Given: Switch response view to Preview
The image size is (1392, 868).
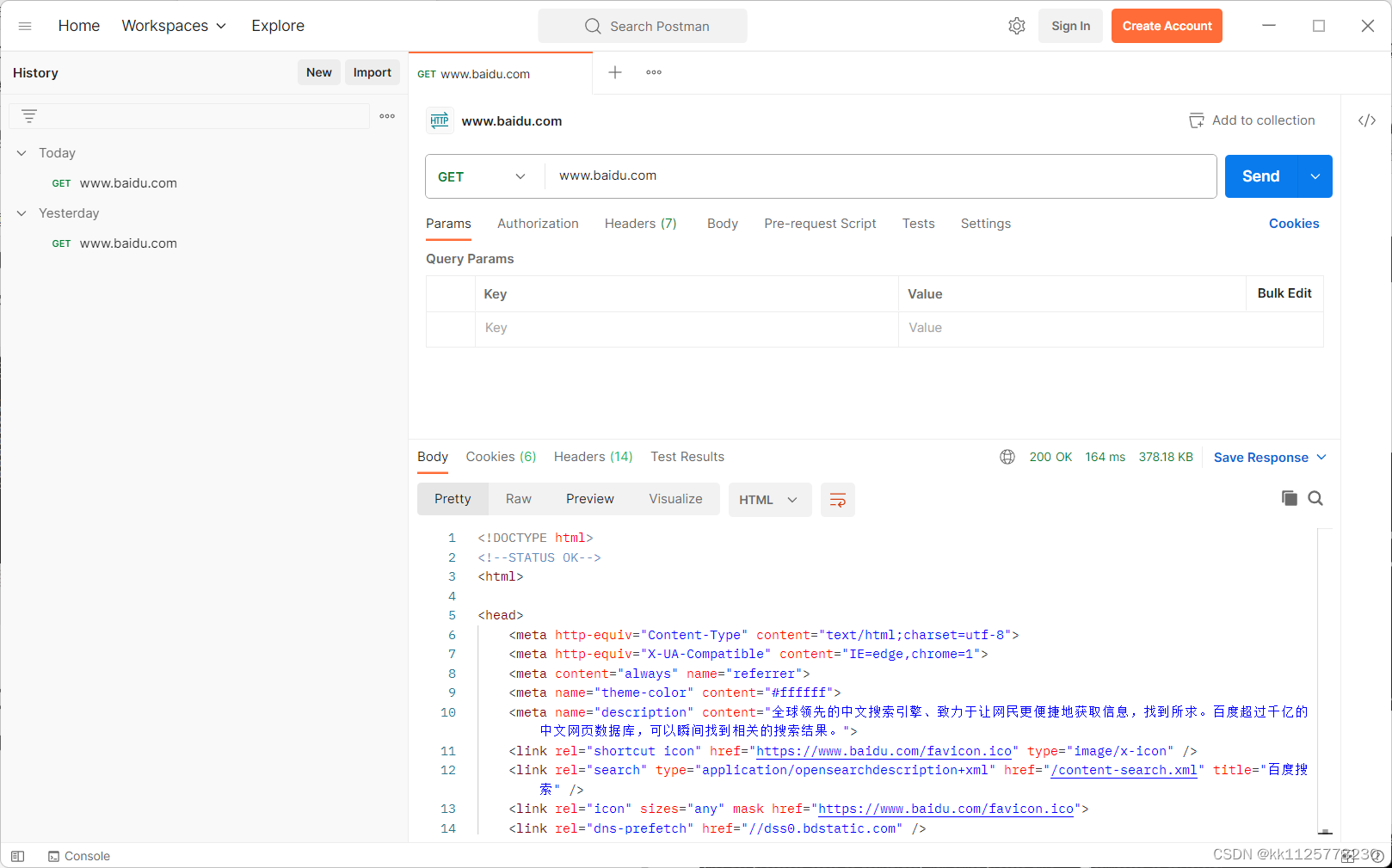Looking at the screenshot, I should coord(590,499).
